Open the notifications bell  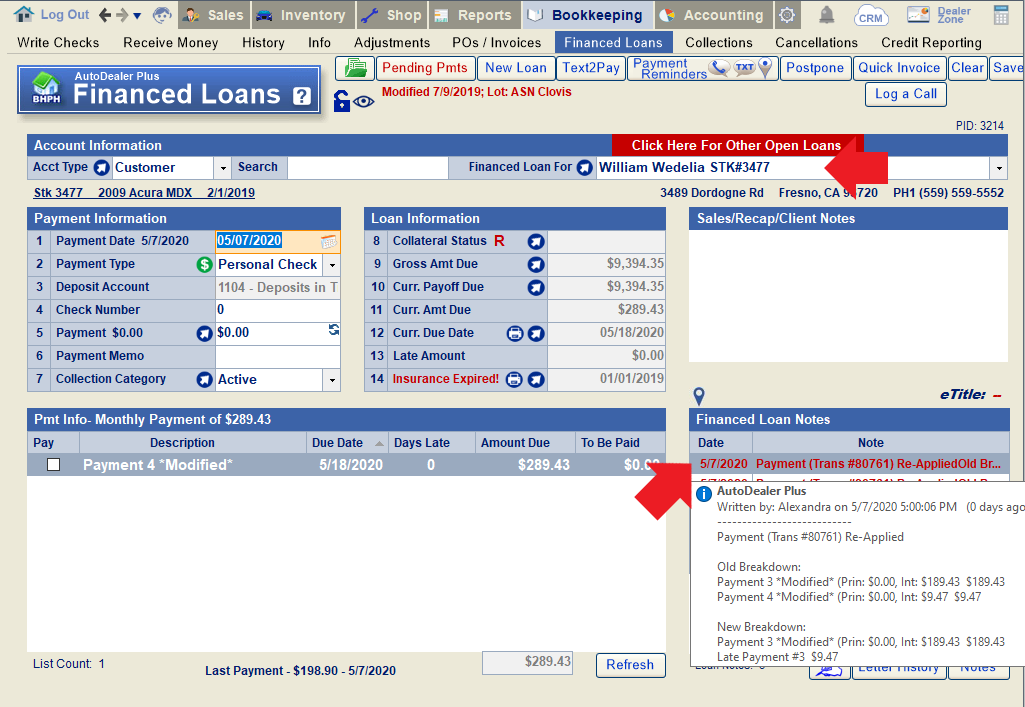(826, 14)
